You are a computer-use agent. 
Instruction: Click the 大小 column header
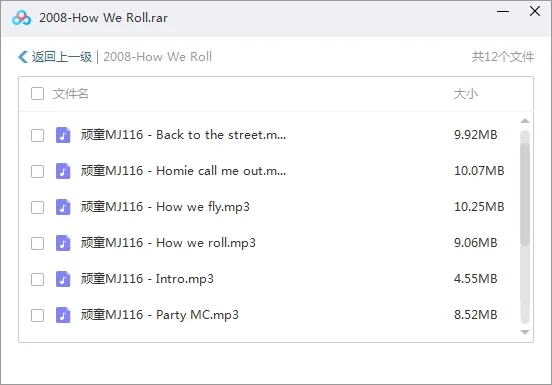(x=466, y=94)
